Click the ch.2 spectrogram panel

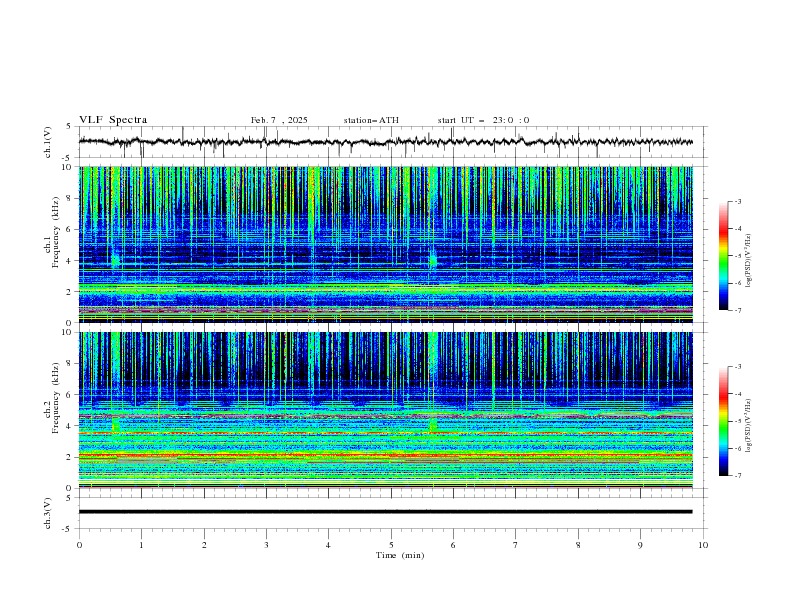click(x=385, y=410)
